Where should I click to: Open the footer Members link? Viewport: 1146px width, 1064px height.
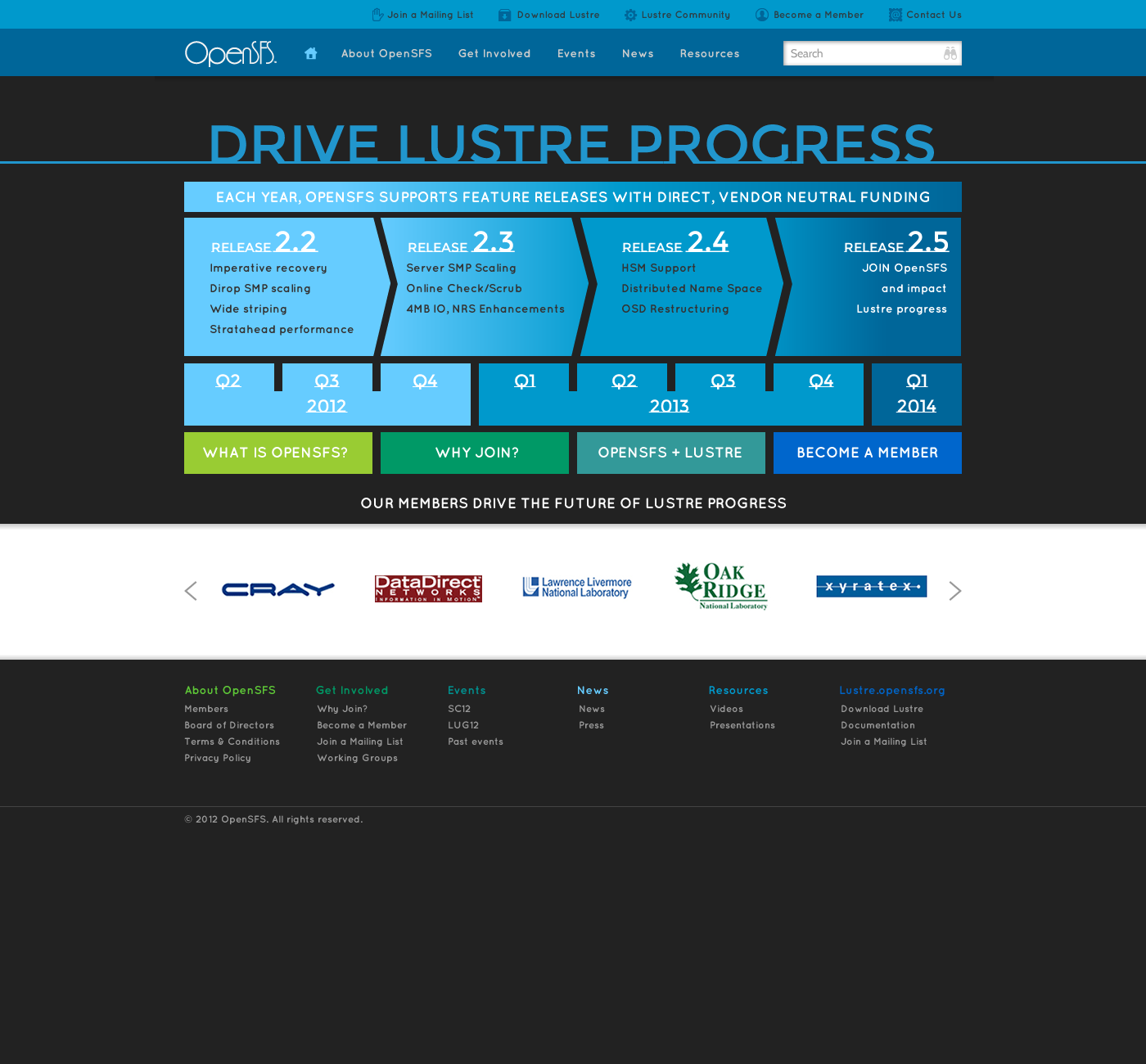pyautogui.click(x=206, y=709)
